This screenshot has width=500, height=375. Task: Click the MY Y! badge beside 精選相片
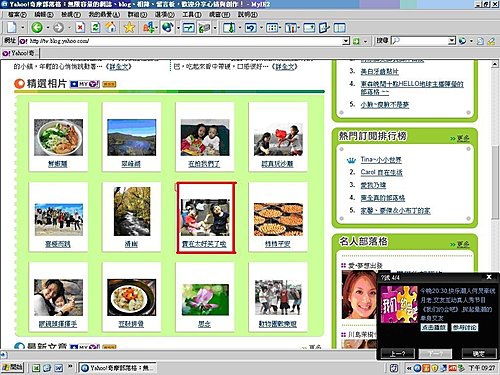(85, 84)
